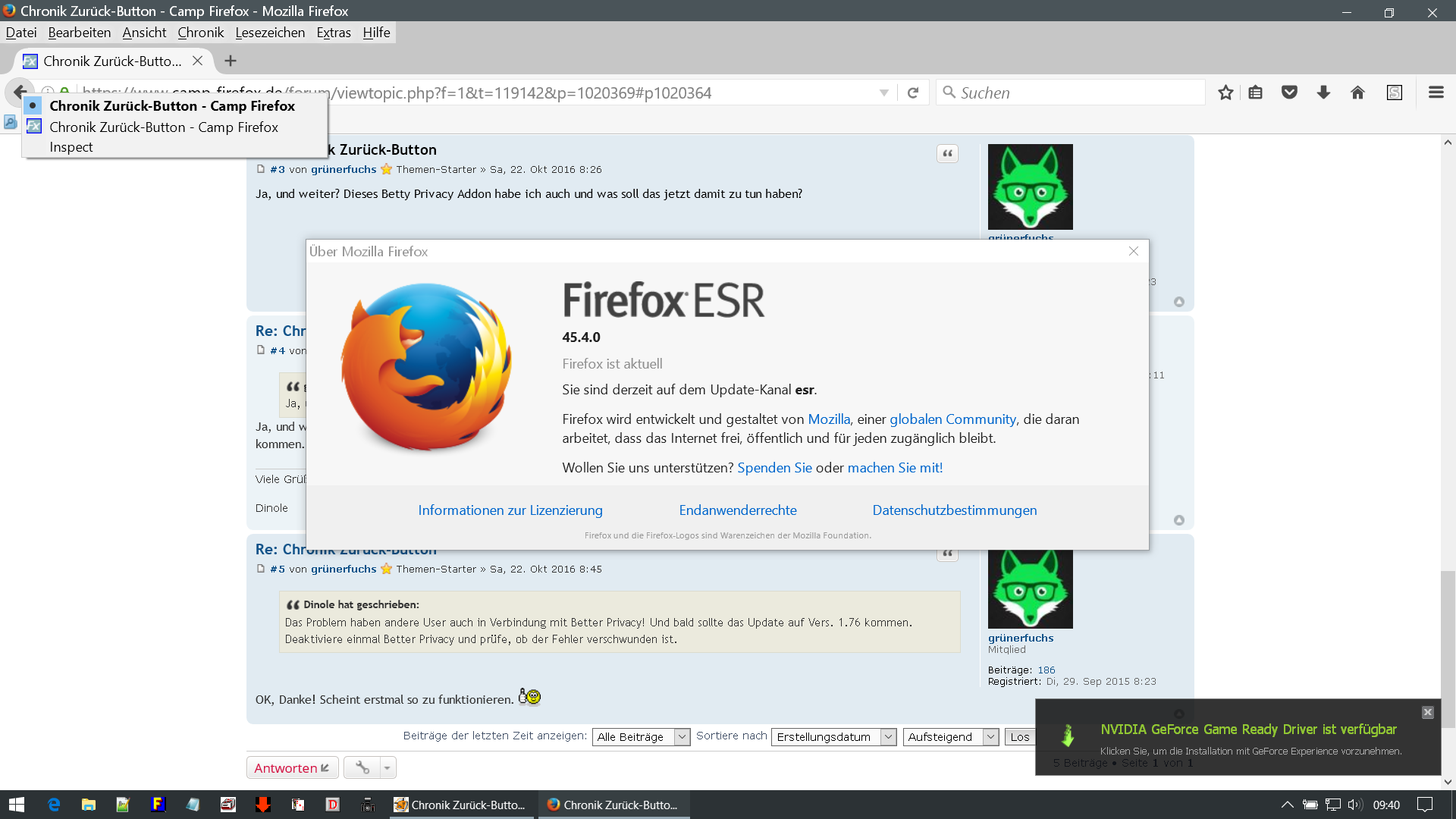Open the 'Aufsteigend' order dropdown
The width and height of the screenshot is (1456, 819).
click(x=950, y=737)
